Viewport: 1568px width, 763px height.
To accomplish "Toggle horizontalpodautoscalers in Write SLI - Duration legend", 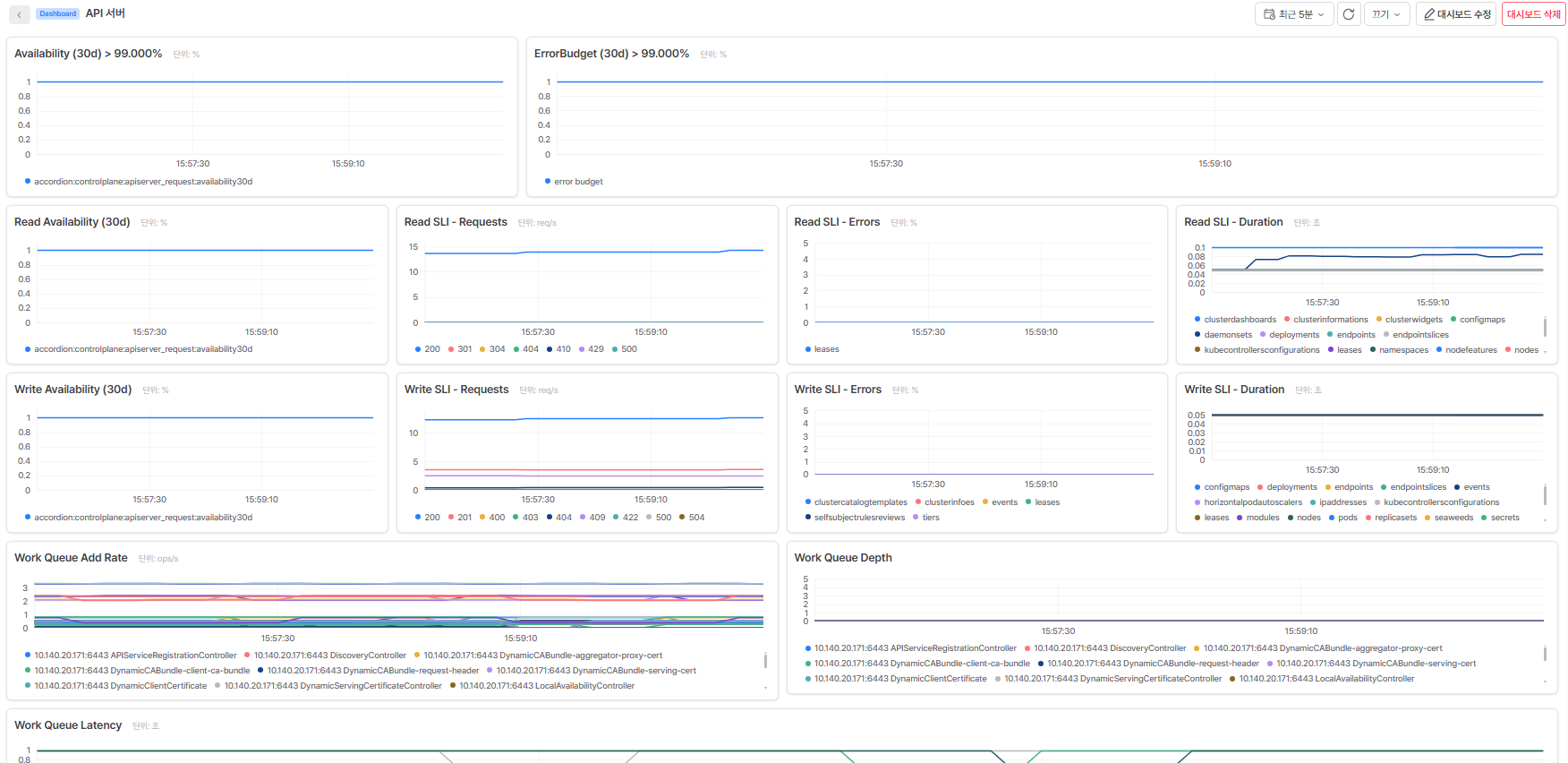I will pyautogui.click(x=1248, y=502).
